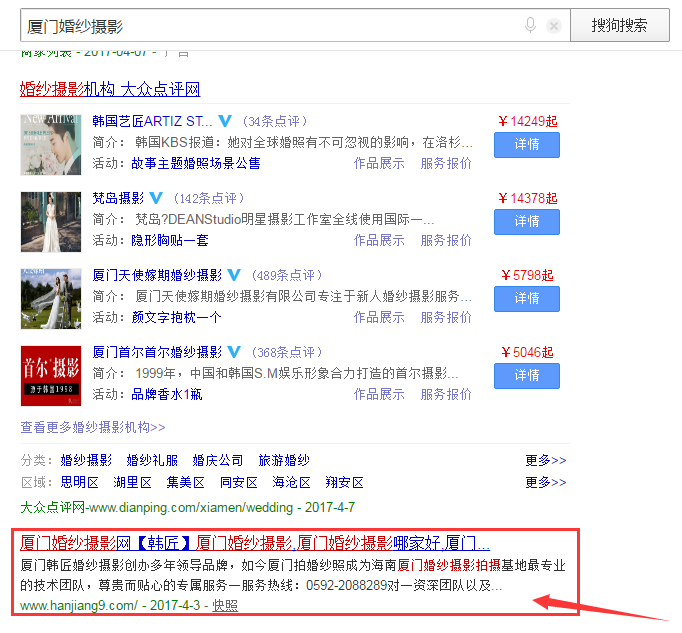Open the 首尔摄影 red logo thumbnail
The width and height of the screenshot is (682, 633).
(51, 375)
